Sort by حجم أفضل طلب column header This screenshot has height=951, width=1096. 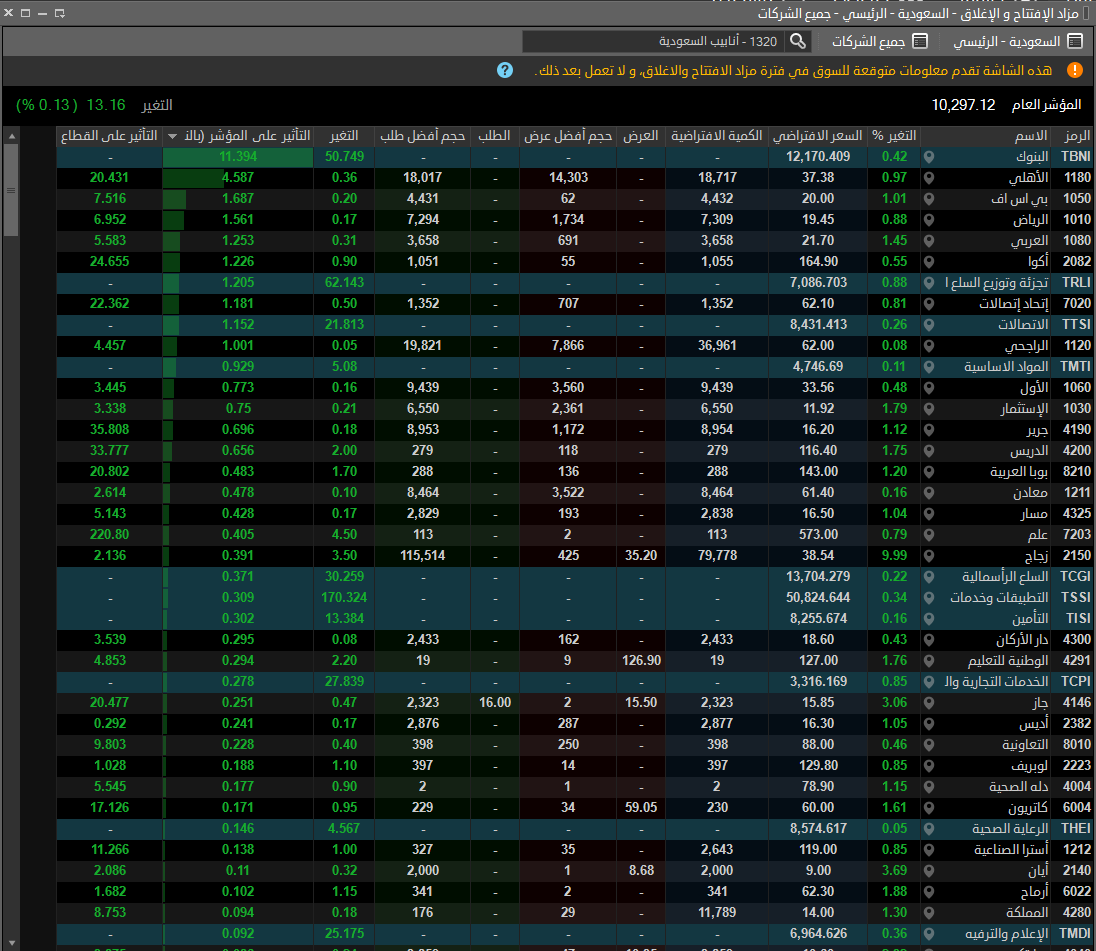[422, 136]
